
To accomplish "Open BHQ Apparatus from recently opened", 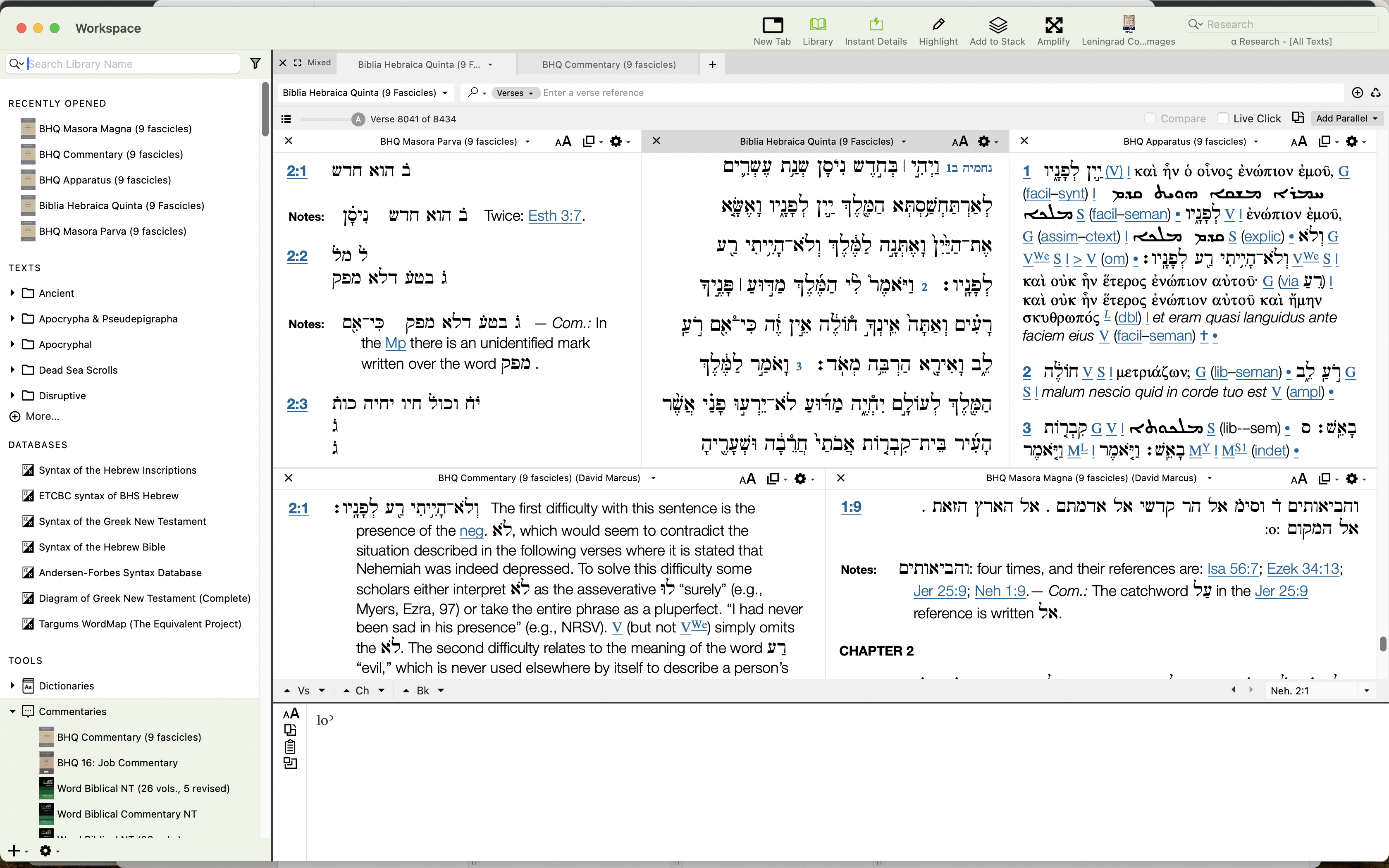I will pos(105,180).
